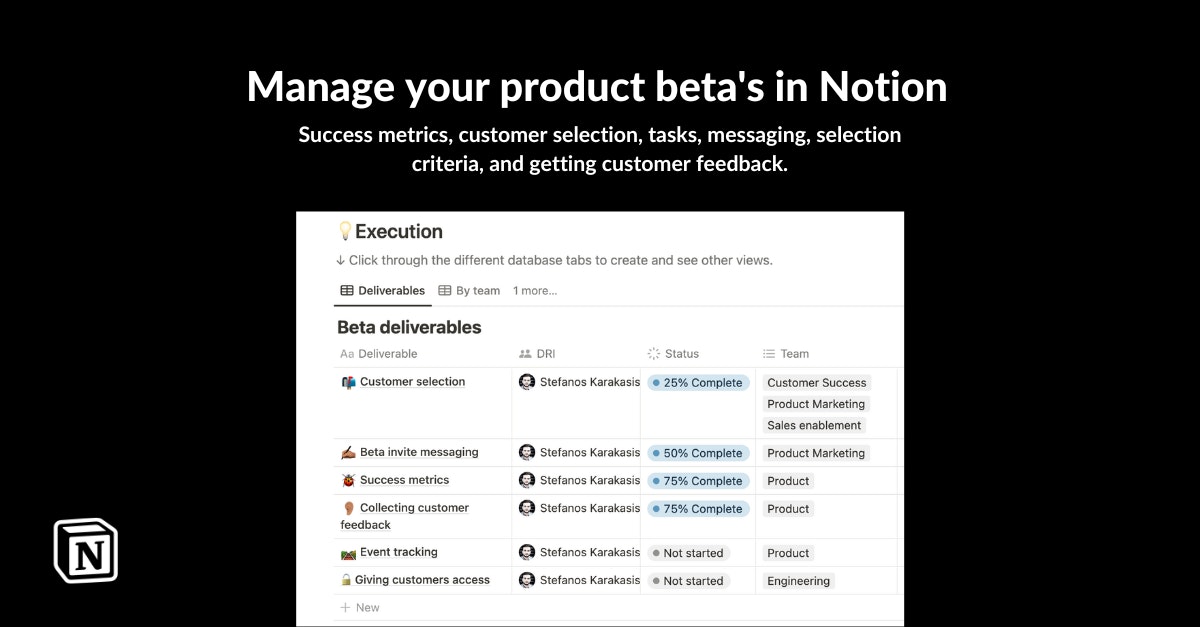Switch to the Deliverables tab

[383, 291]
